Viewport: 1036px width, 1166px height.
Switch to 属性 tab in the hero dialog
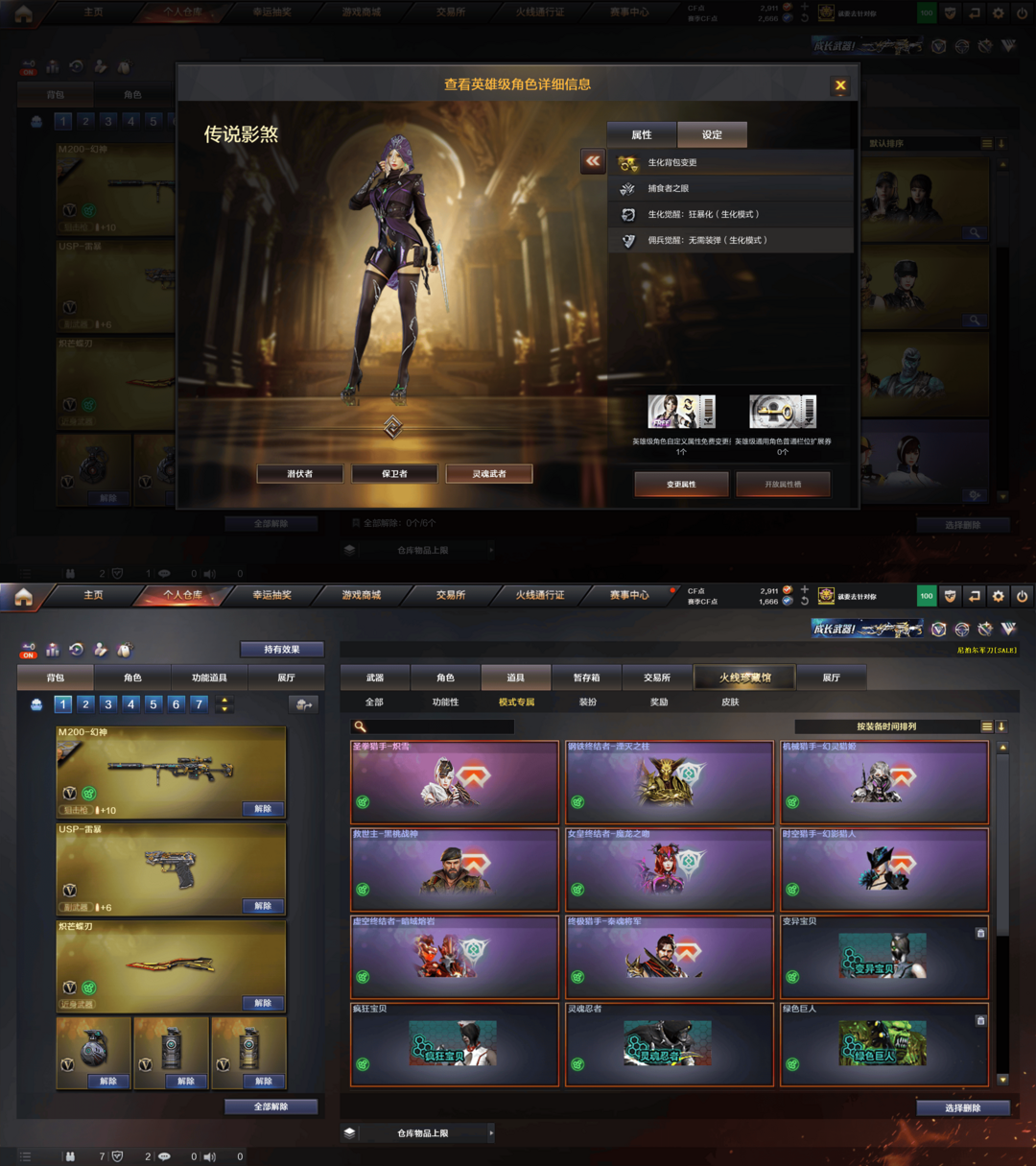coord(642,135)
